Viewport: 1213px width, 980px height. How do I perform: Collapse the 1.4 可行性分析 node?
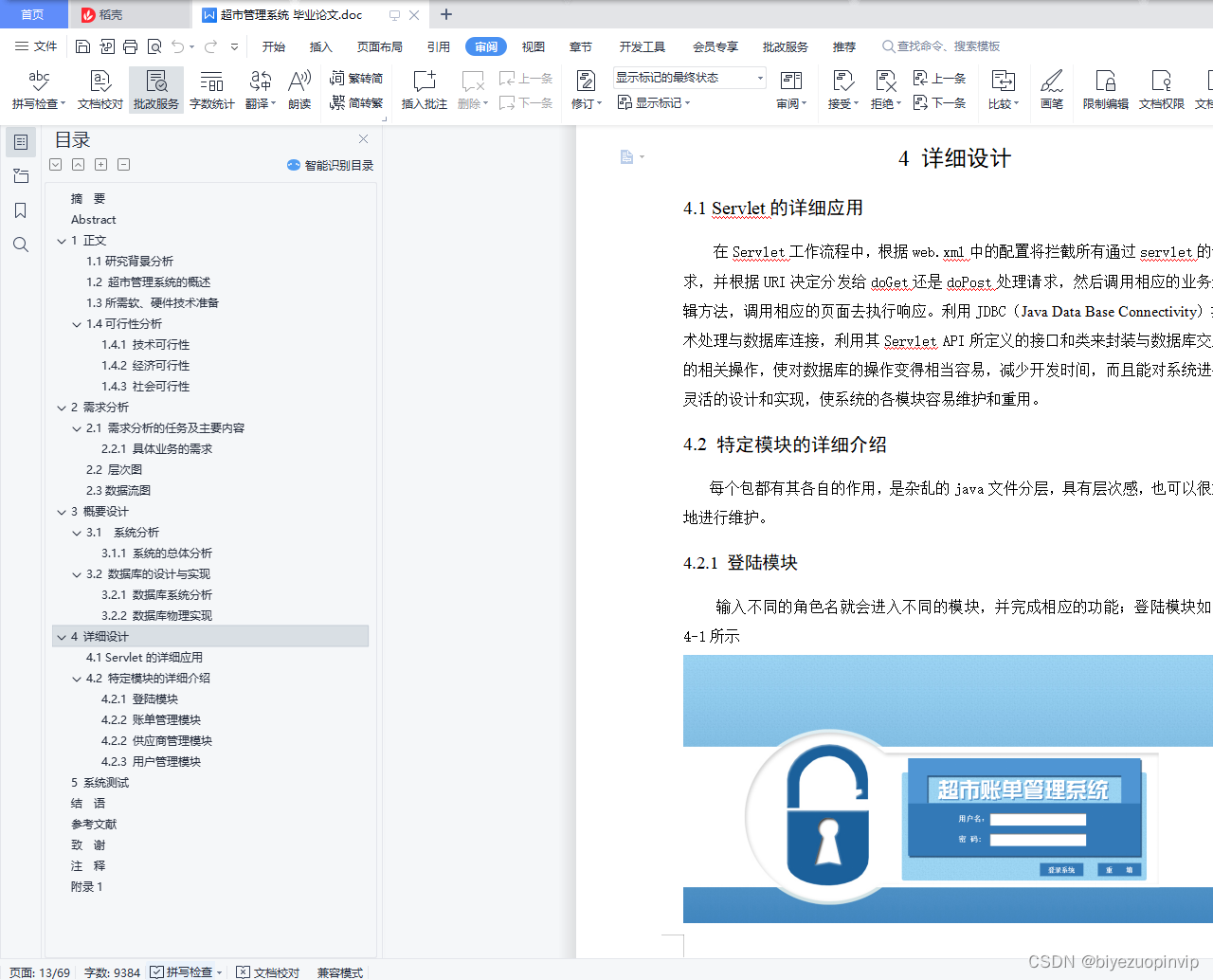coord(77,324)
